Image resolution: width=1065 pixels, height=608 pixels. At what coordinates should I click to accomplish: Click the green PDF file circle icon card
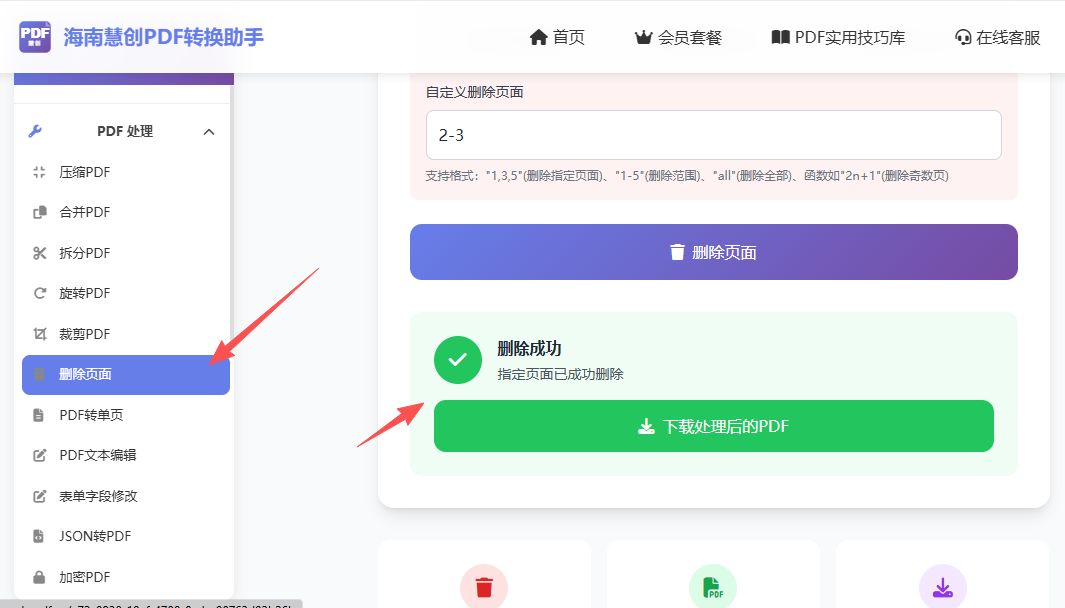point(712,588)
